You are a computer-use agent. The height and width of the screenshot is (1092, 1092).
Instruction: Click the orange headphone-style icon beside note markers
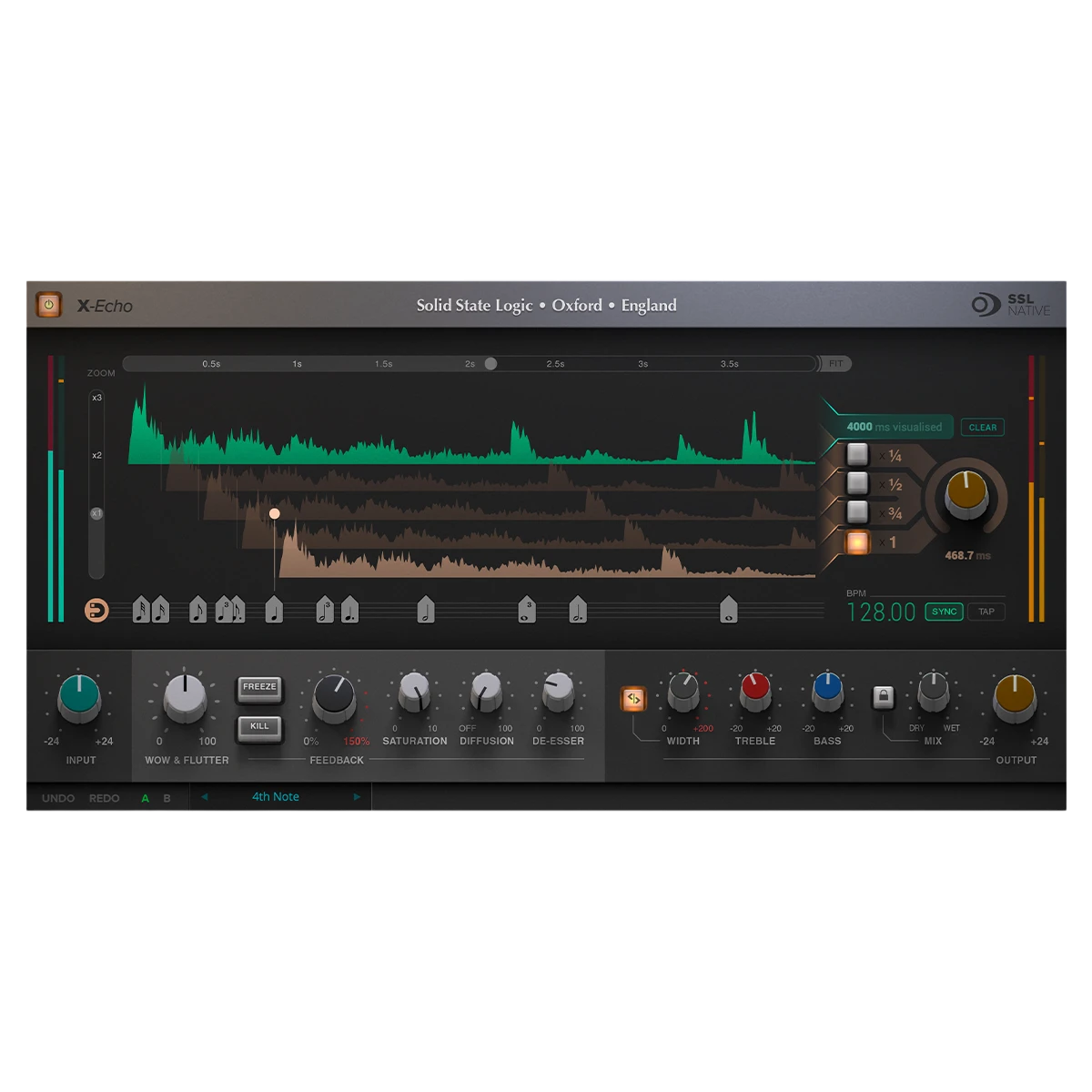96,611
